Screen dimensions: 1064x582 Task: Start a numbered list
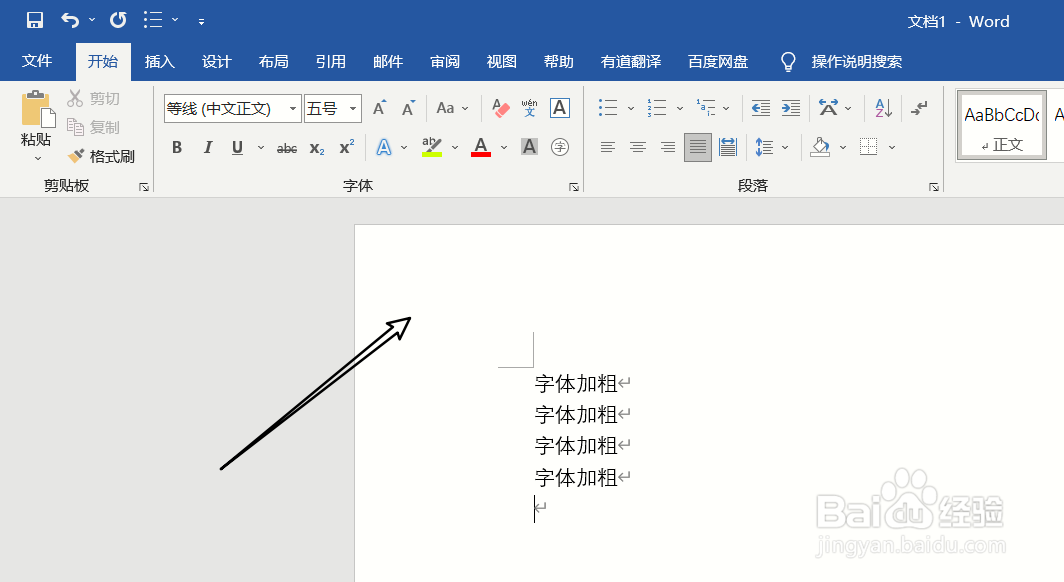click(657, 108)
